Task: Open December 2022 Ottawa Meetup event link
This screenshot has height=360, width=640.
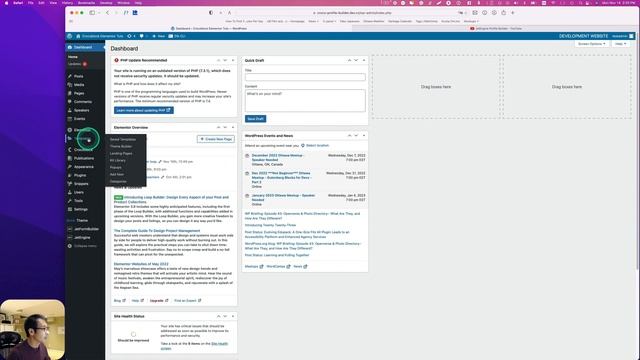Action: (278, 158)
